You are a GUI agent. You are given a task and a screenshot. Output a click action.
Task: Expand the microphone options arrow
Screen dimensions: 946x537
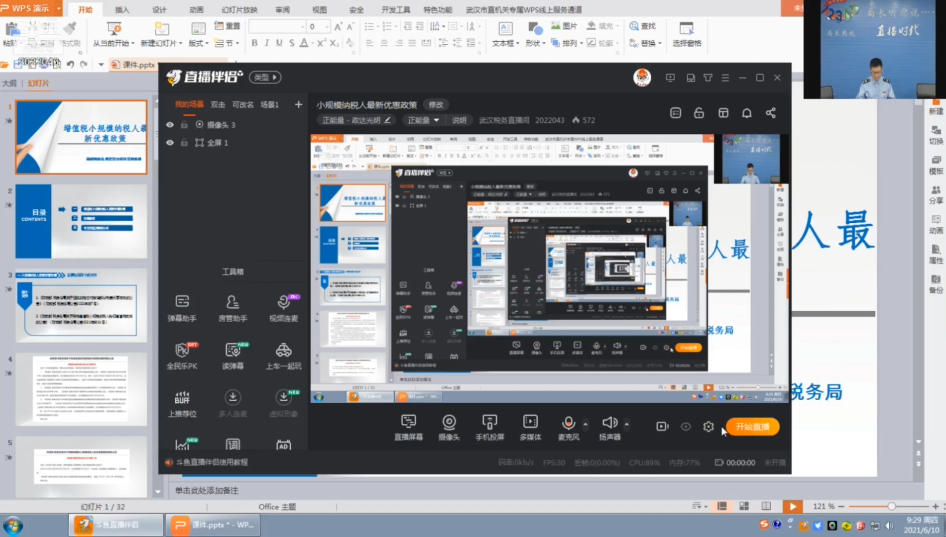tap(585, 424)
